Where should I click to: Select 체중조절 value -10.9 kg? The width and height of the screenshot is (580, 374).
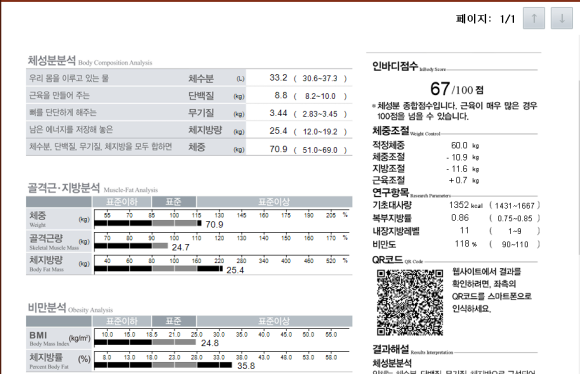coord(462,157)
